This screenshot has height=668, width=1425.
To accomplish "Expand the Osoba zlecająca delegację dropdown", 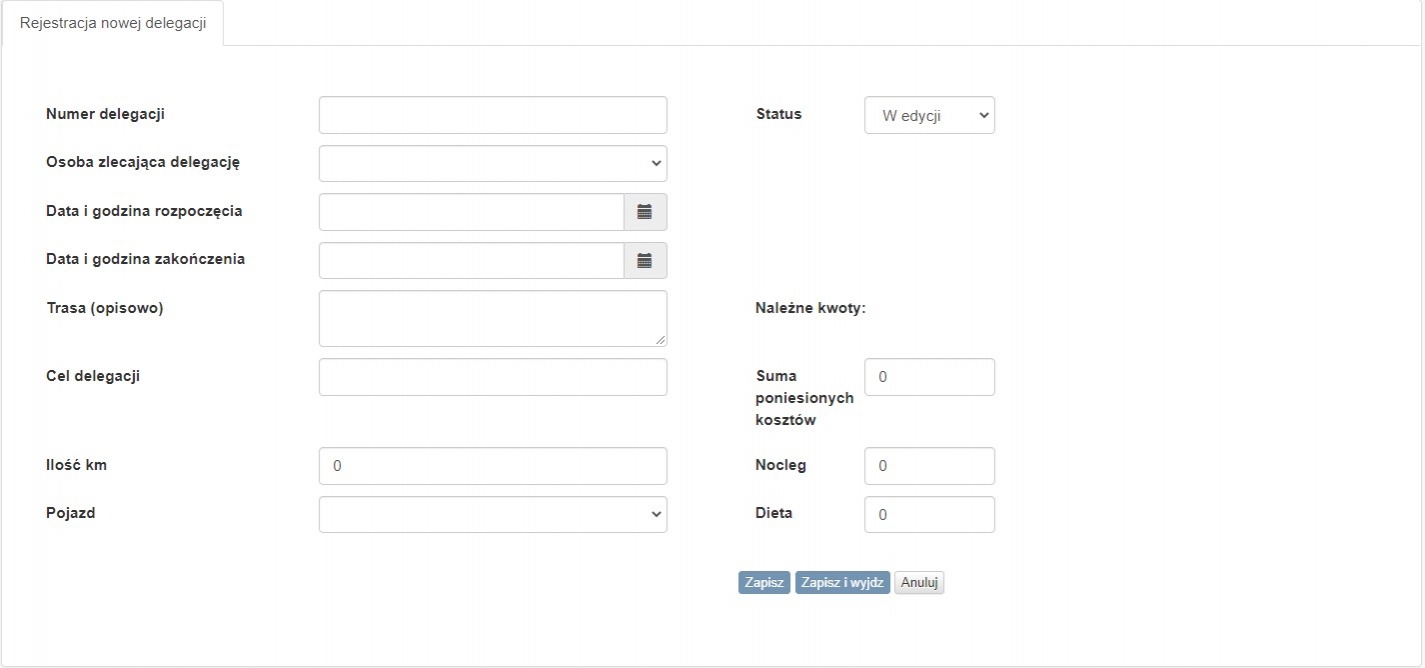I will [x=493, y=163].
